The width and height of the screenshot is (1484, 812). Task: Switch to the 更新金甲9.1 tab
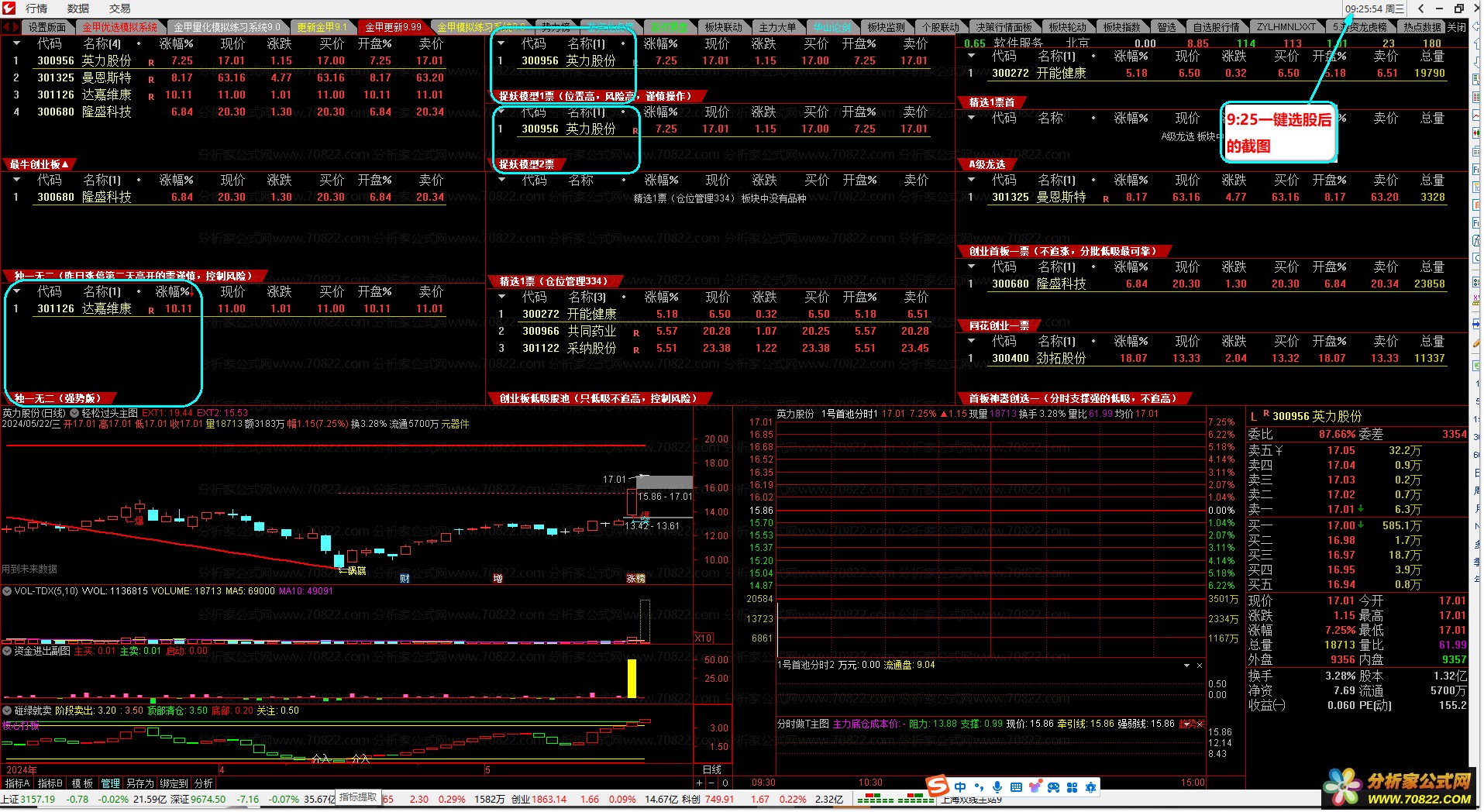pyautogui.click(x=322, y=27)
